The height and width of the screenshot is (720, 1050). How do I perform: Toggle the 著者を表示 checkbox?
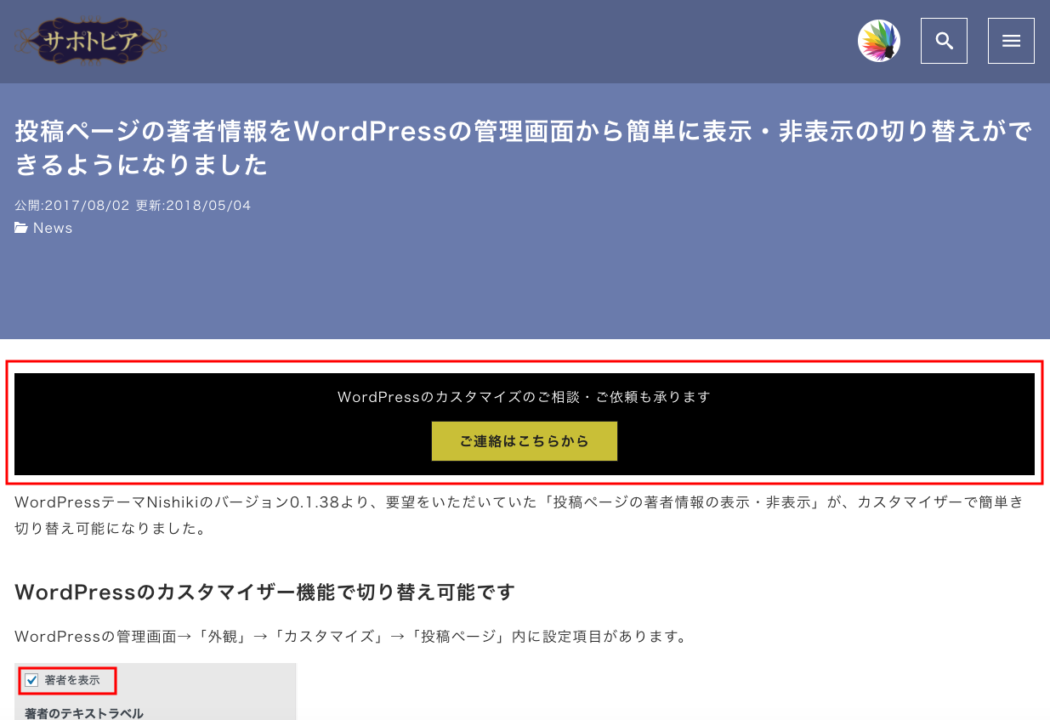coord(31,680)
